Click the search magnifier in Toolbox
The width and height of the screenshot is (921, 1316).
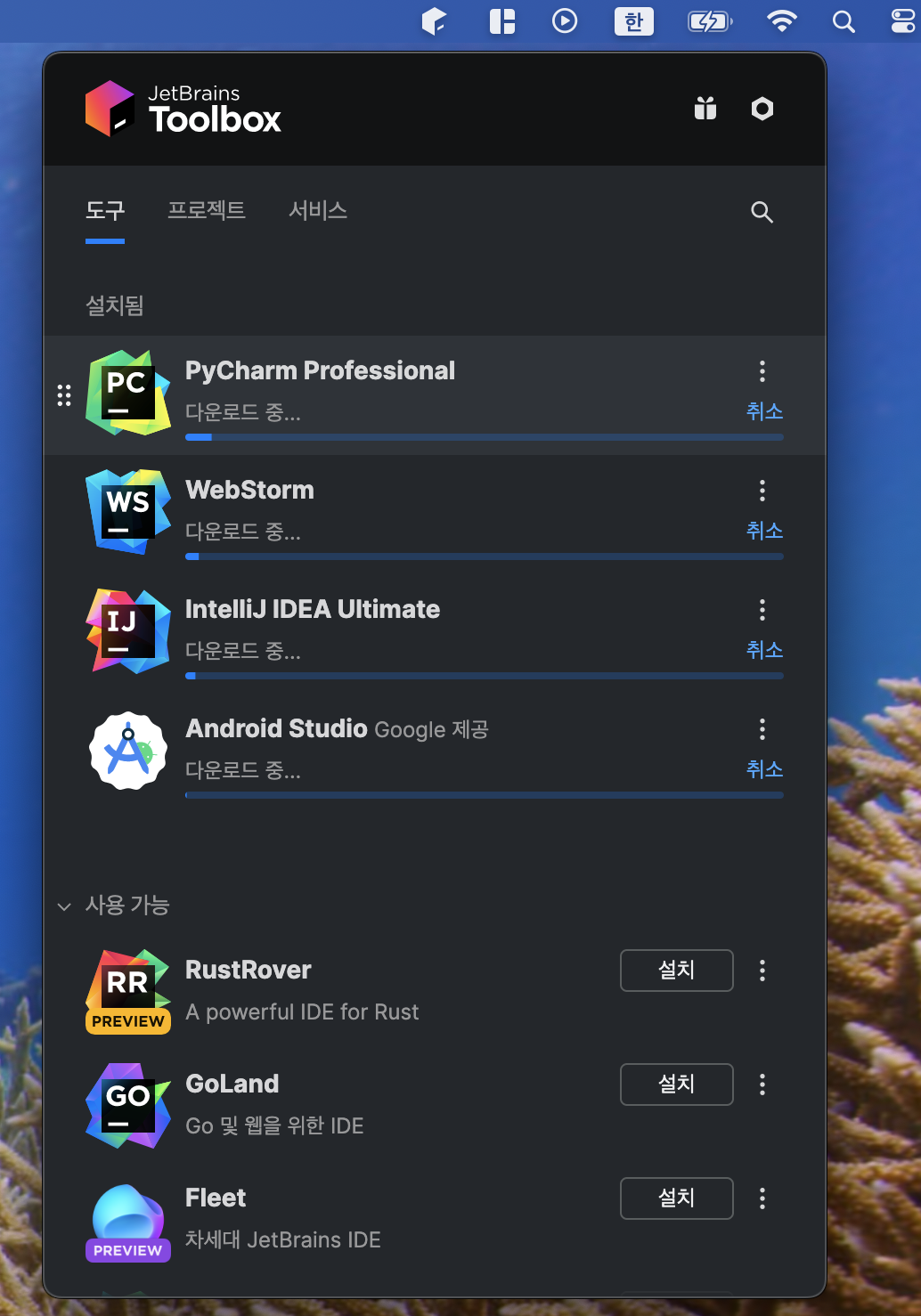click(x=762, y=212)
